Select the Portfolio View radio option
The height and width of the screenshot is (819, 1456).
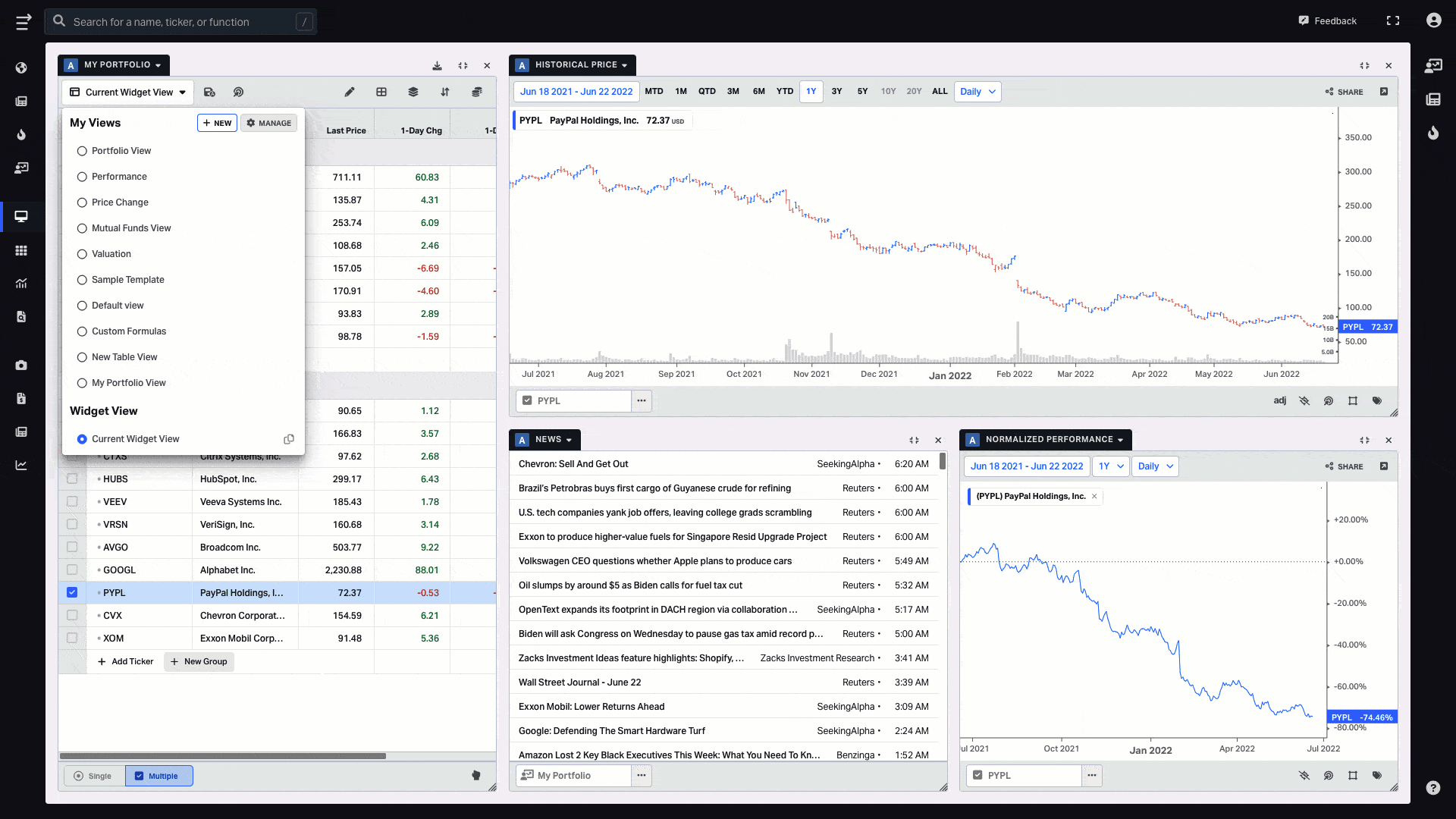click(x=82, y=151)
